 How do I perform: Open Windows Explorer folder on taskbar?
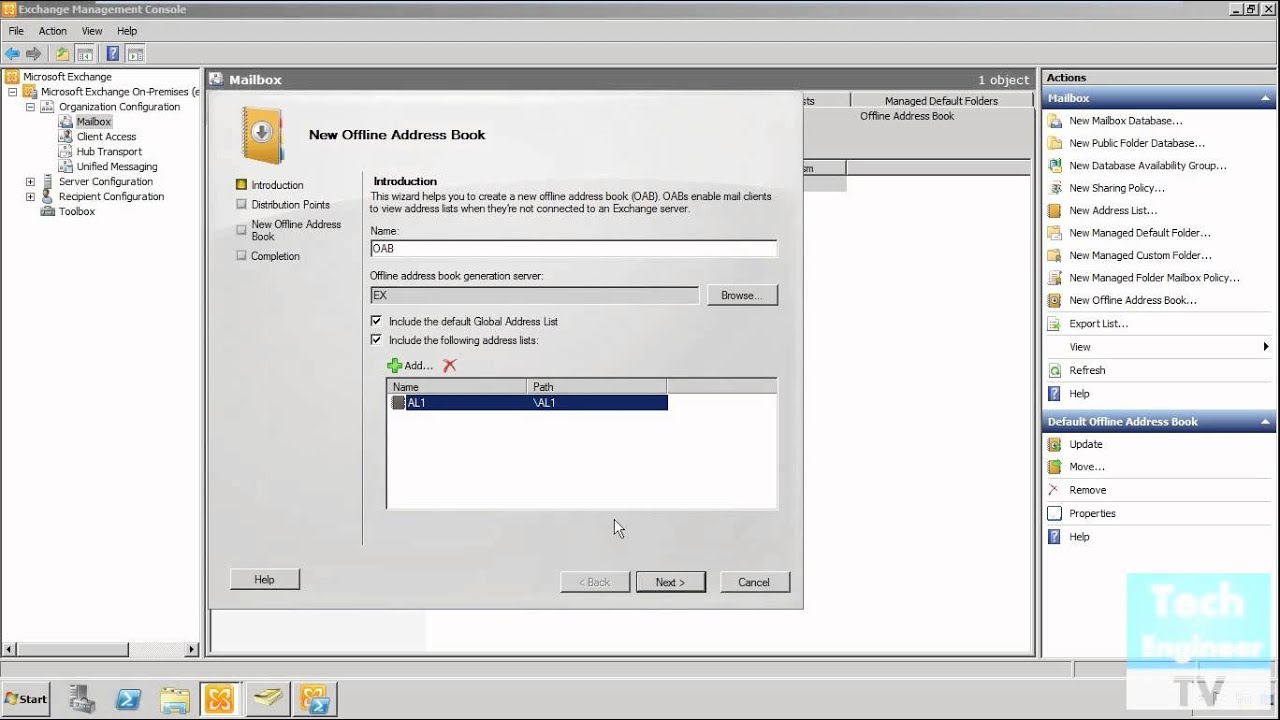click(174, 700)
